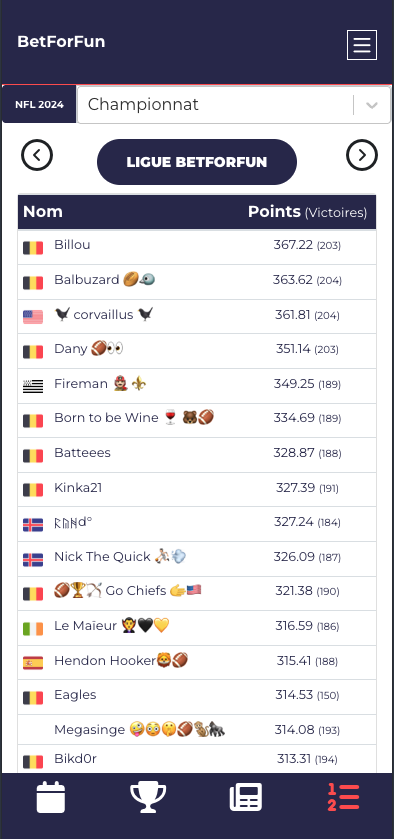The image size is (394, 839).
Task: Open the trophy tab in bottom bar
Action: (x=148, y=797)
